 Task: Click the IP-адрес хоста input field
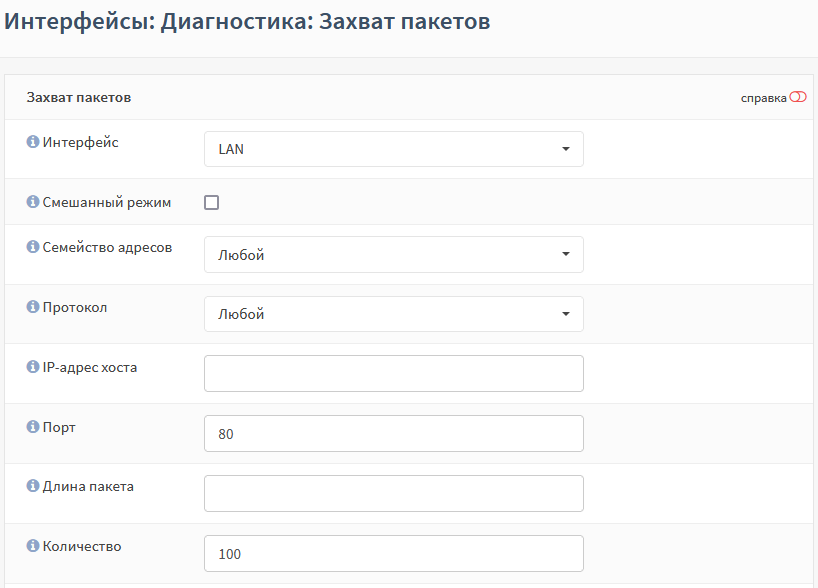point(393,374)
